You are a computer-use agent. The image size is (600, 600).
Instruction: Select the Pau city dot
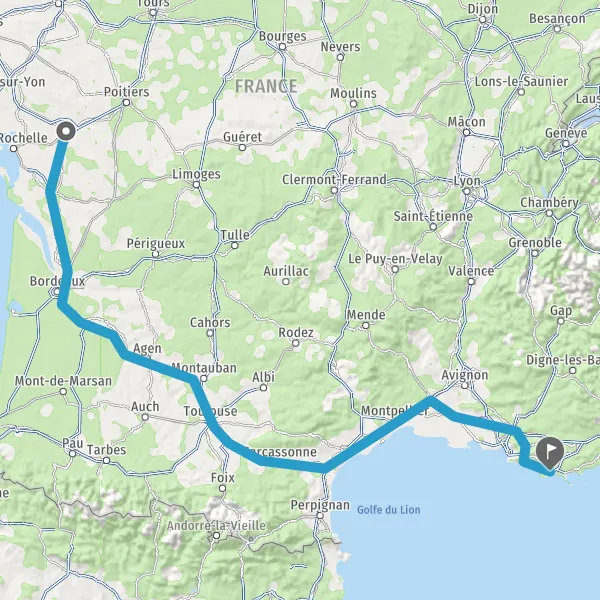[x=72, y=454]
